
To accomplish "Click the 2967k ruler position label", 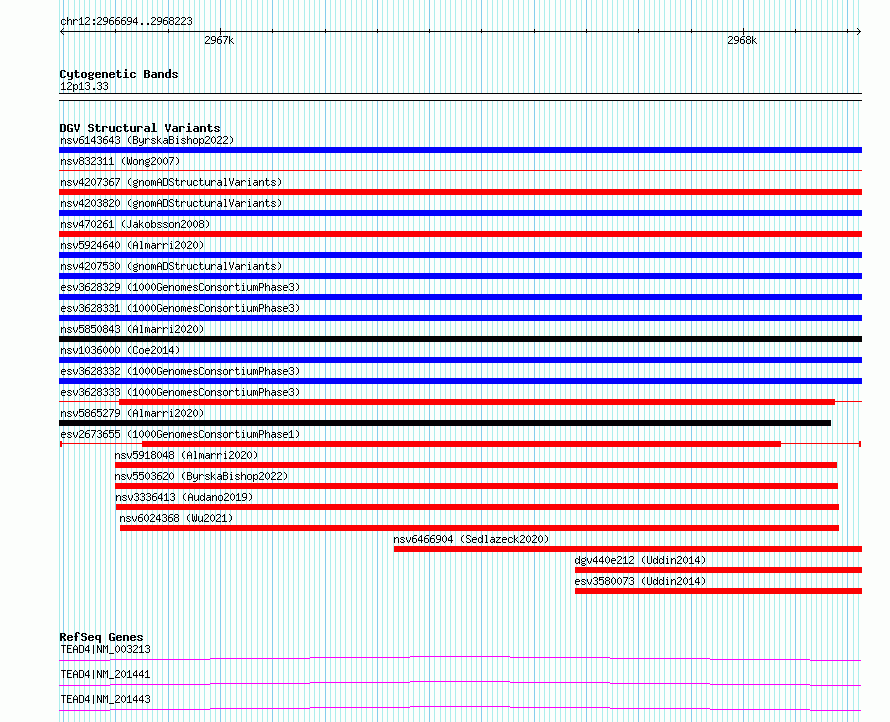I will (219, 40).
